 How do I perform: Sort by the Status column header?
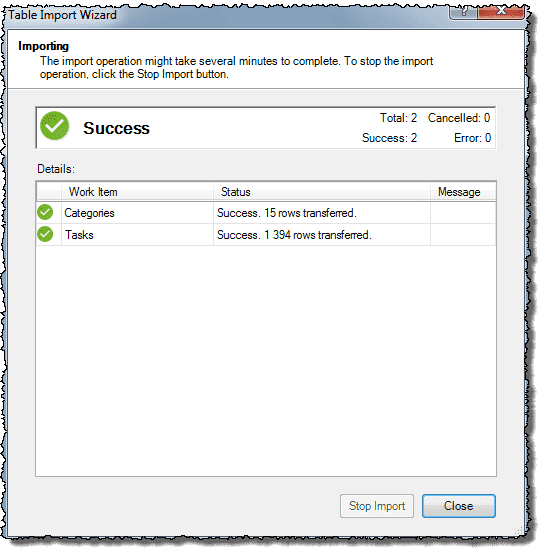tap(322, 193)
